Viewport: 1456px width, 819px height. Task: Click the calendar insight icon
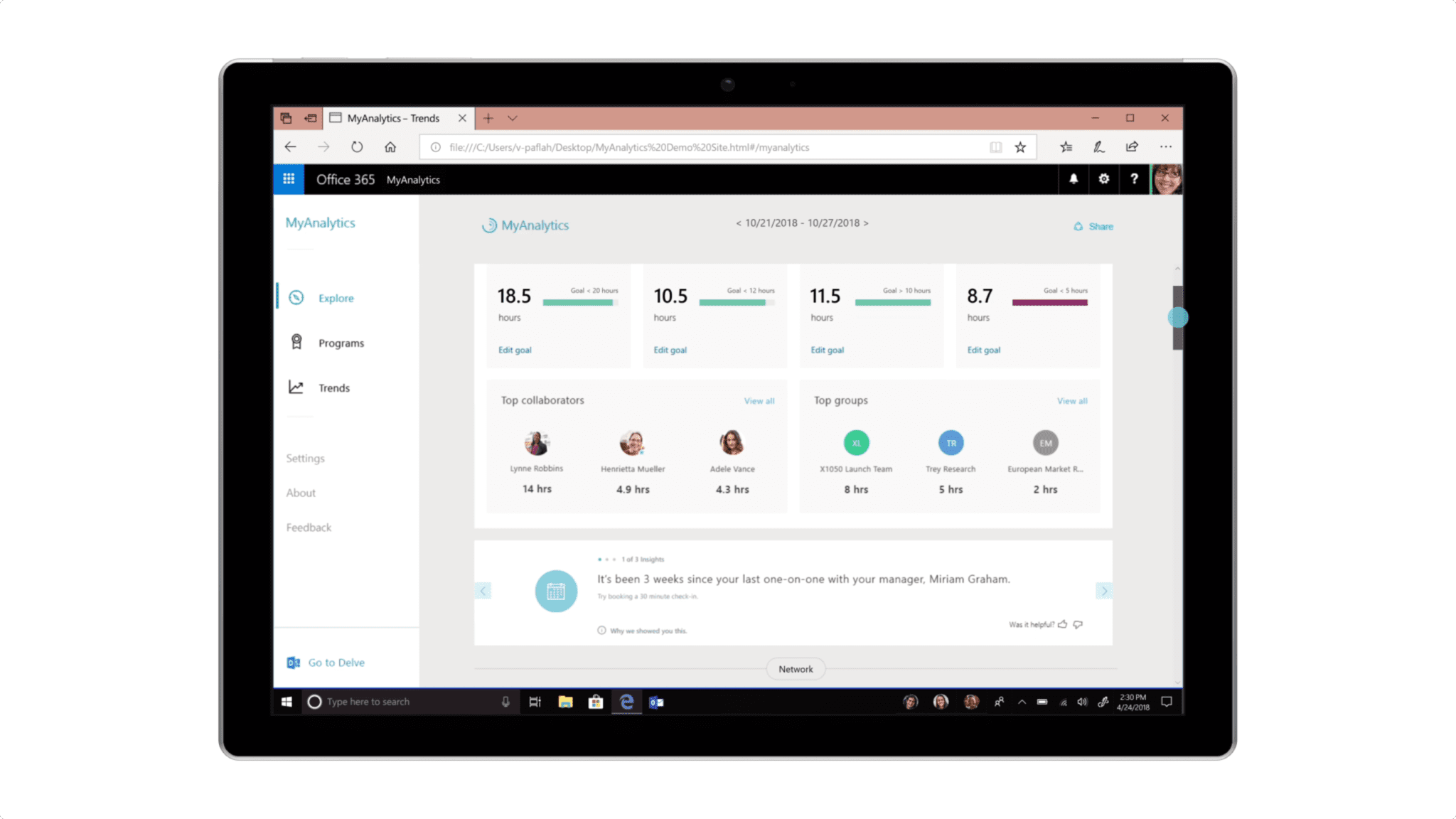[x=556, y=591]
